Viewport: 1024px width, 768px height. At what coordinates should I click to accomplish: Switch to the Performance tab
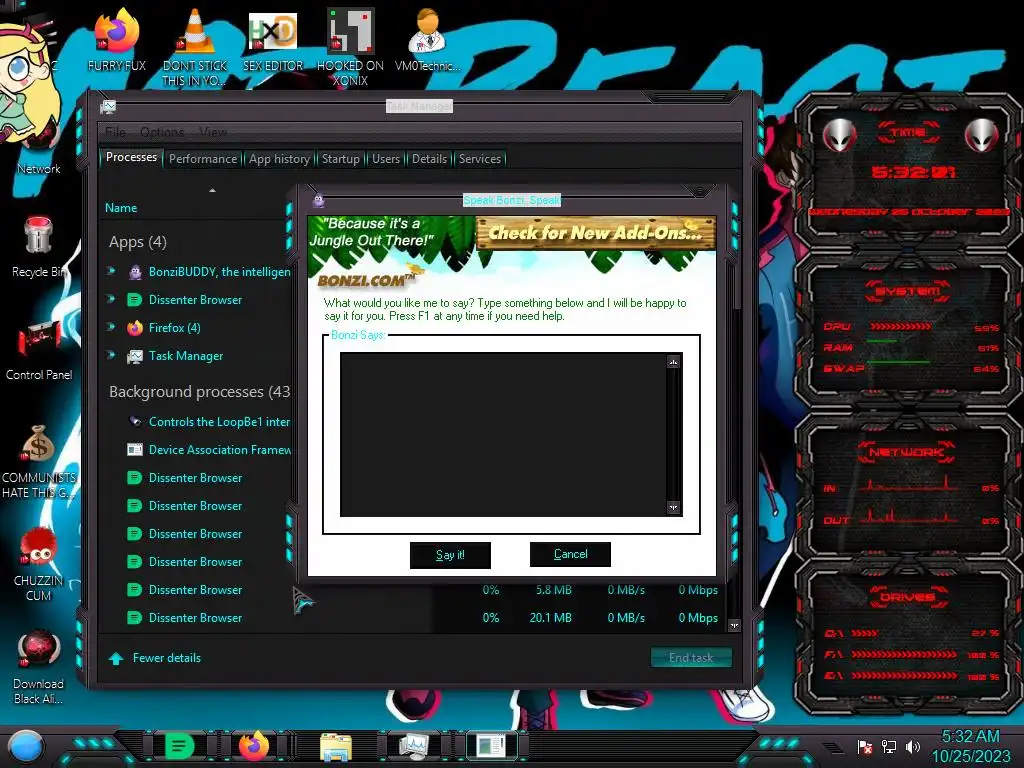203,159
